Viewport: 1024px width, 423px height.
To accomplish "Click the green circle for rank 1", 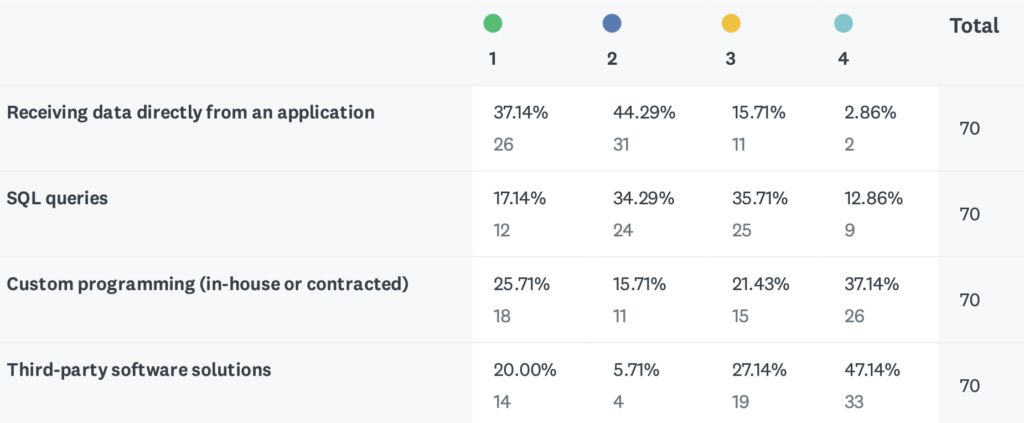I will tap(492, 23).
